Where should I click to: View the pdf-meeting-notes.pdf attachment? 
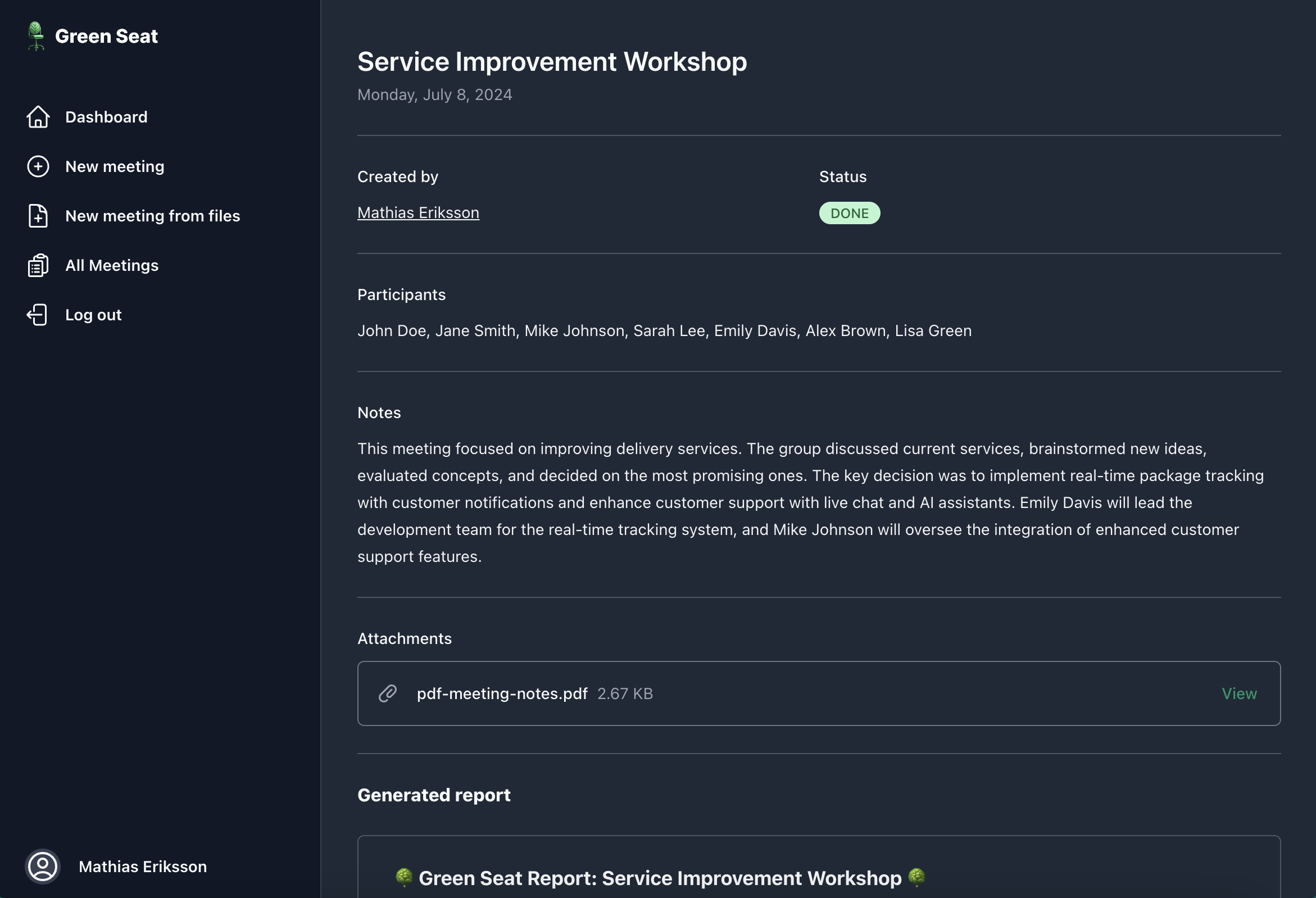tap(1239, 693)
